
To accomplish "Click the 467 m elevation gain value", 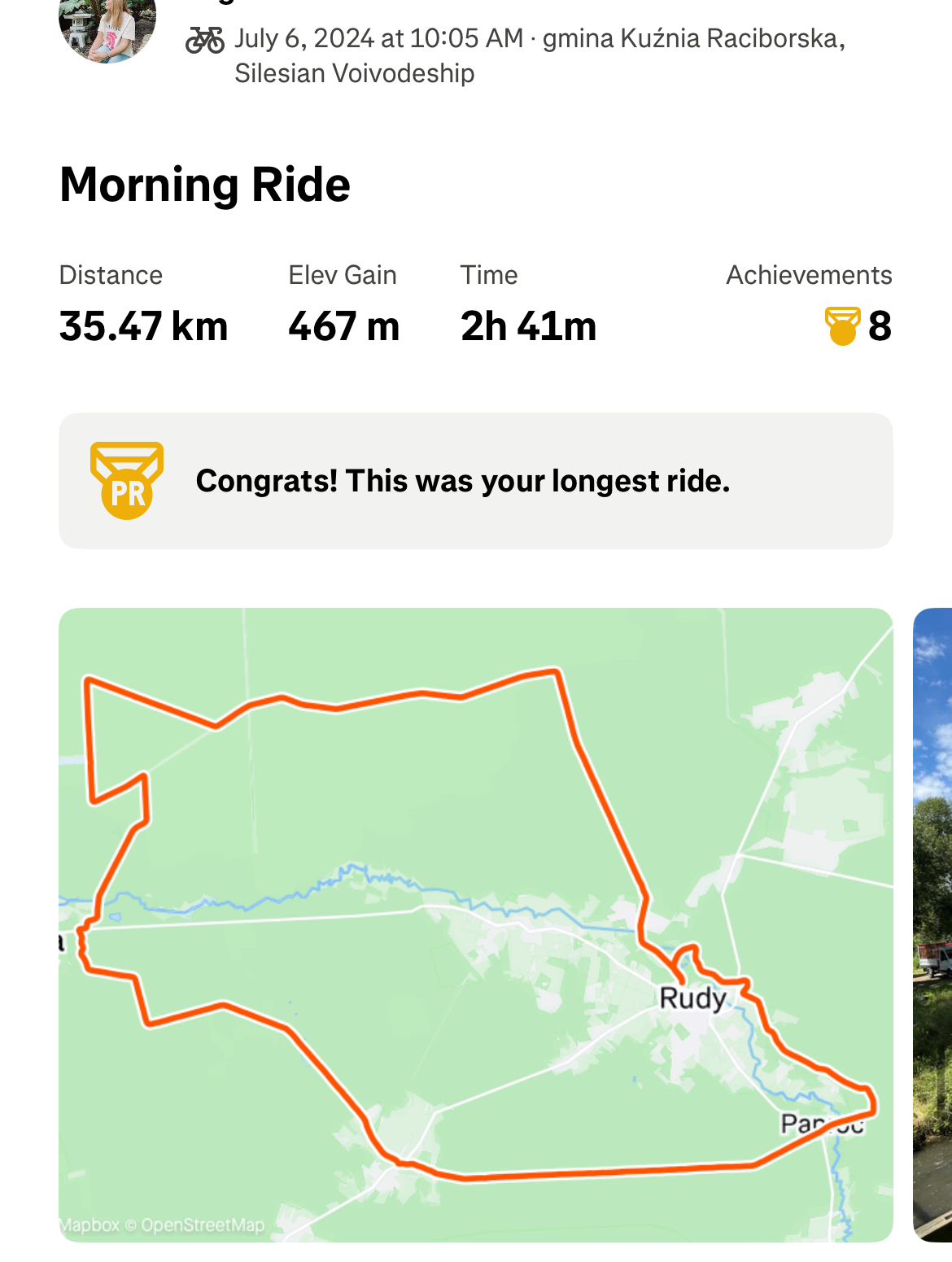I will (343, 326).
